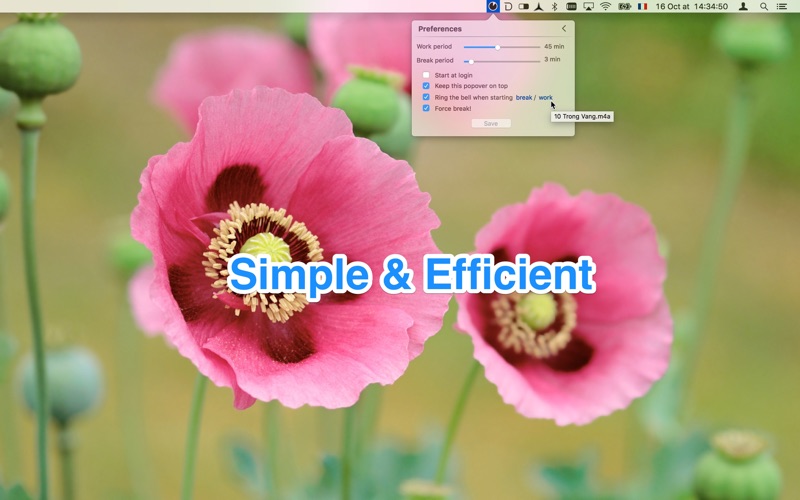The image size is (800, 500).
Task: Toggle Ring the bell checkbox
Action: tap(426, 97)
